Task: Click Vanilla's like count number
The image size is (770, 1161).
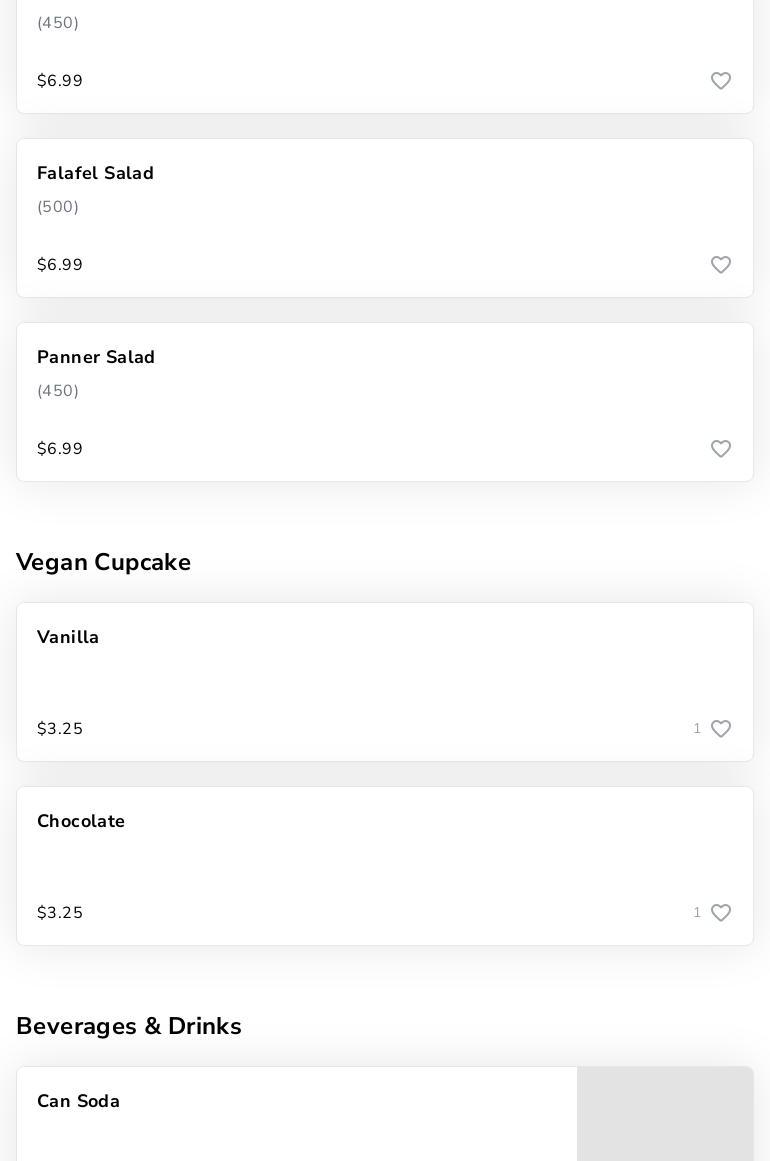Action: (697, 729)
